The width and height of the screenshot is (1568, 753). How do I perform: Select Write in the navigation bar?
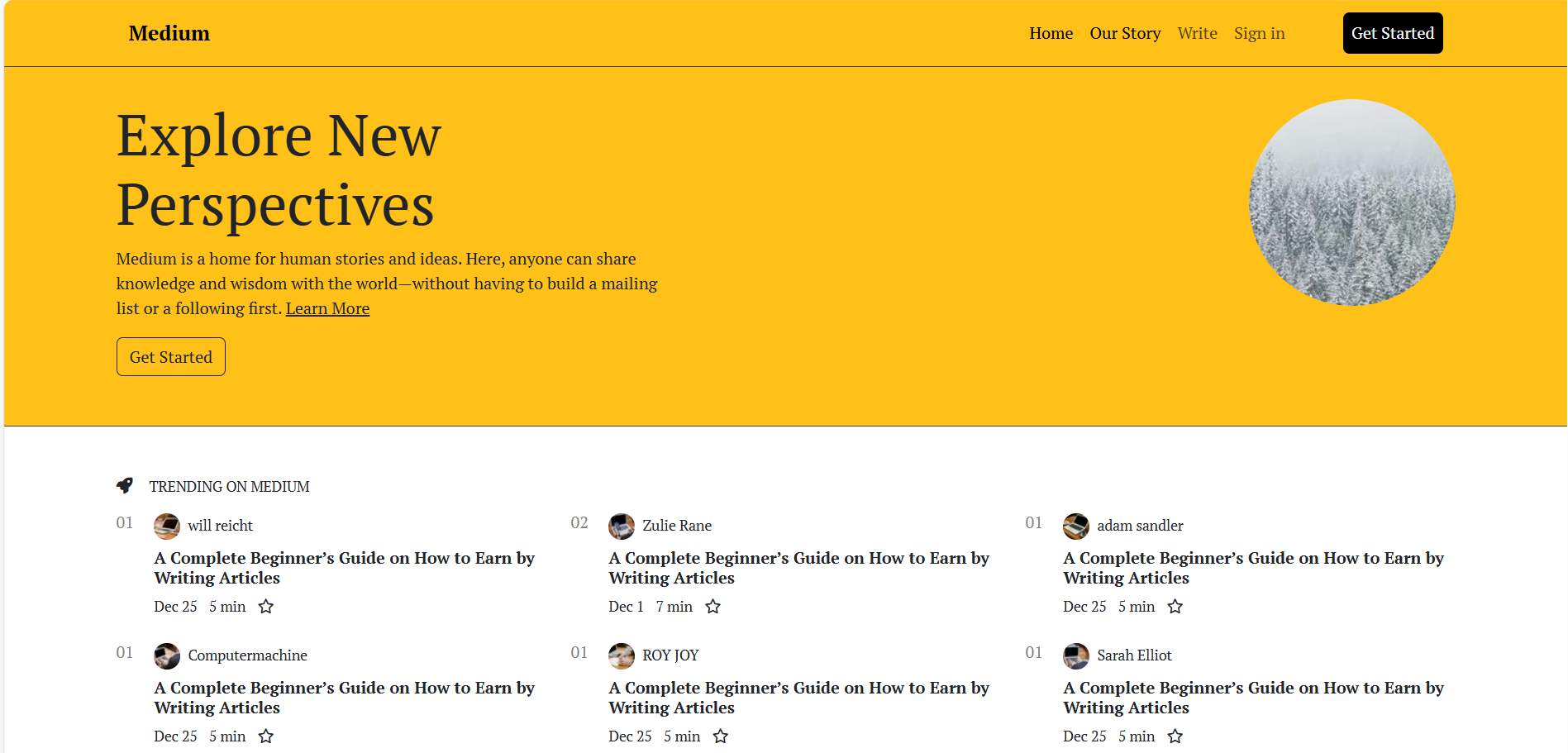click(x=1198, y=33)
